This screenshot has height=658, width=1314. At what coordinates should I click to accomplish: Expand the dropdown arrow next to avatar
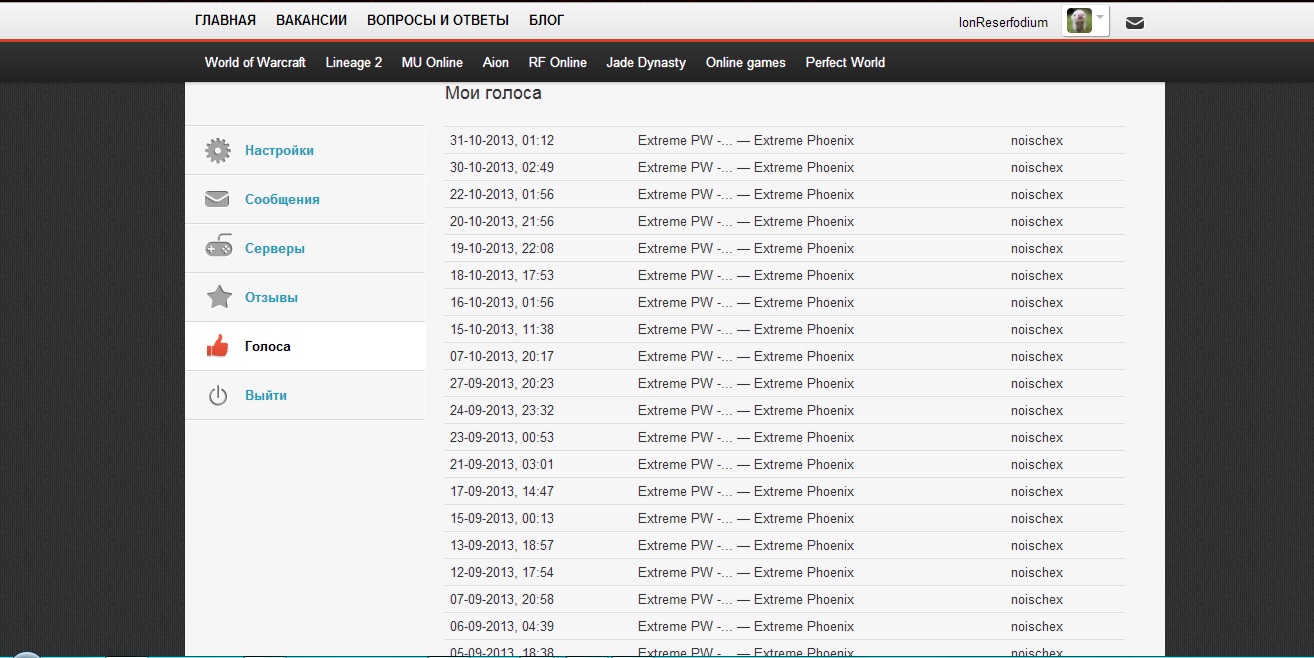point(1101,18)
